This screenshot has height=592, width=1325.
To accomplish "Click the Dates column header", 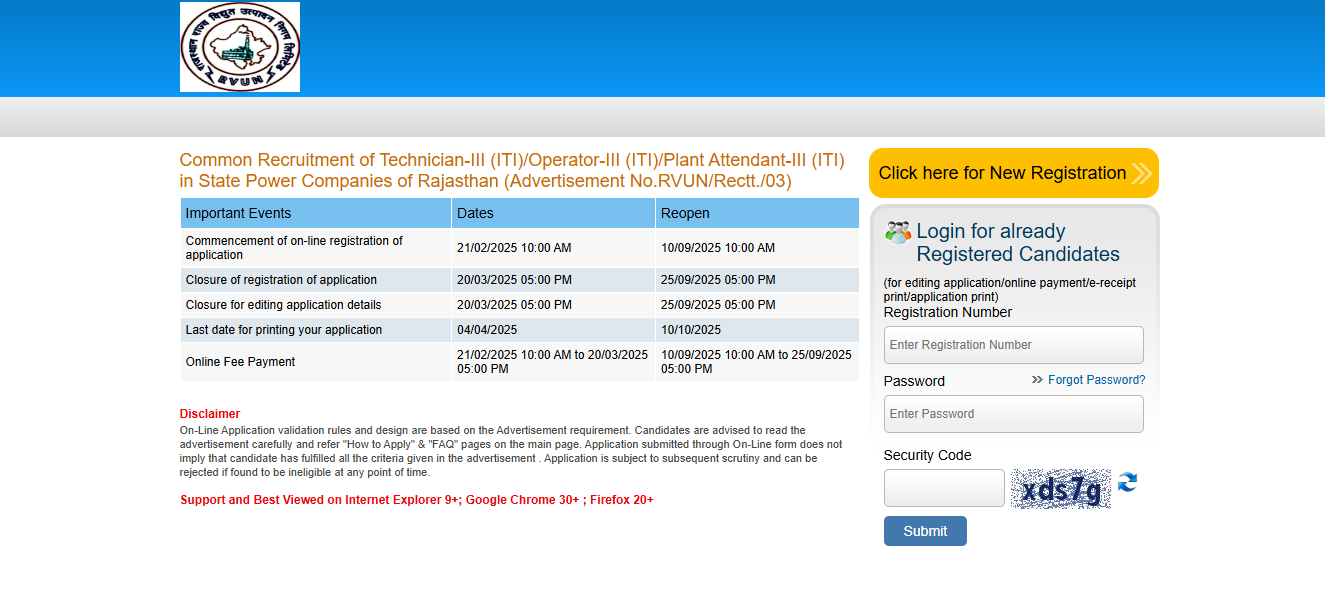I will tap(475, 213).
